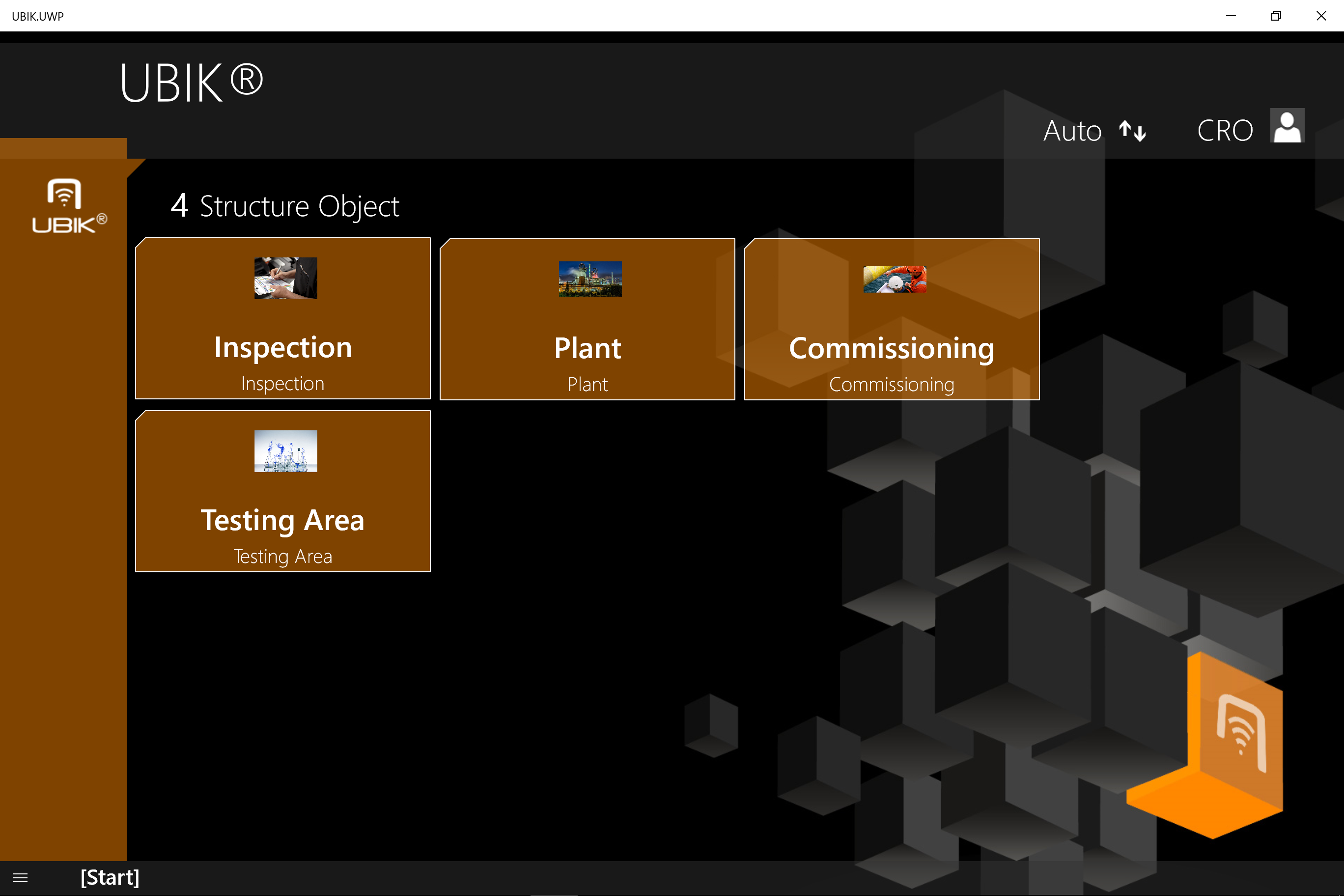Open the user profile avatar icon
Image resolution: width=1344 pixels, height=896 pixels.
coord(1287,126)
